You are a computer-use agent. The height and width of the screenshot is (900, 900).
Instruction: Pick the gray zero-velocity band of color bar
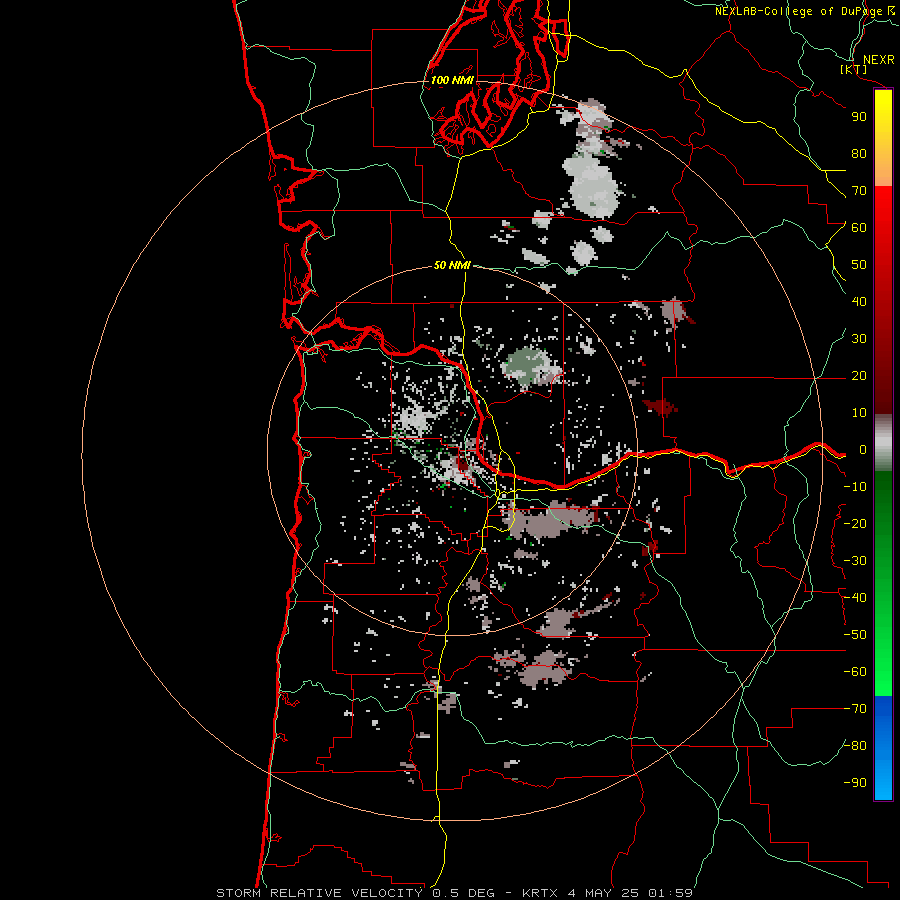point(883,443)
